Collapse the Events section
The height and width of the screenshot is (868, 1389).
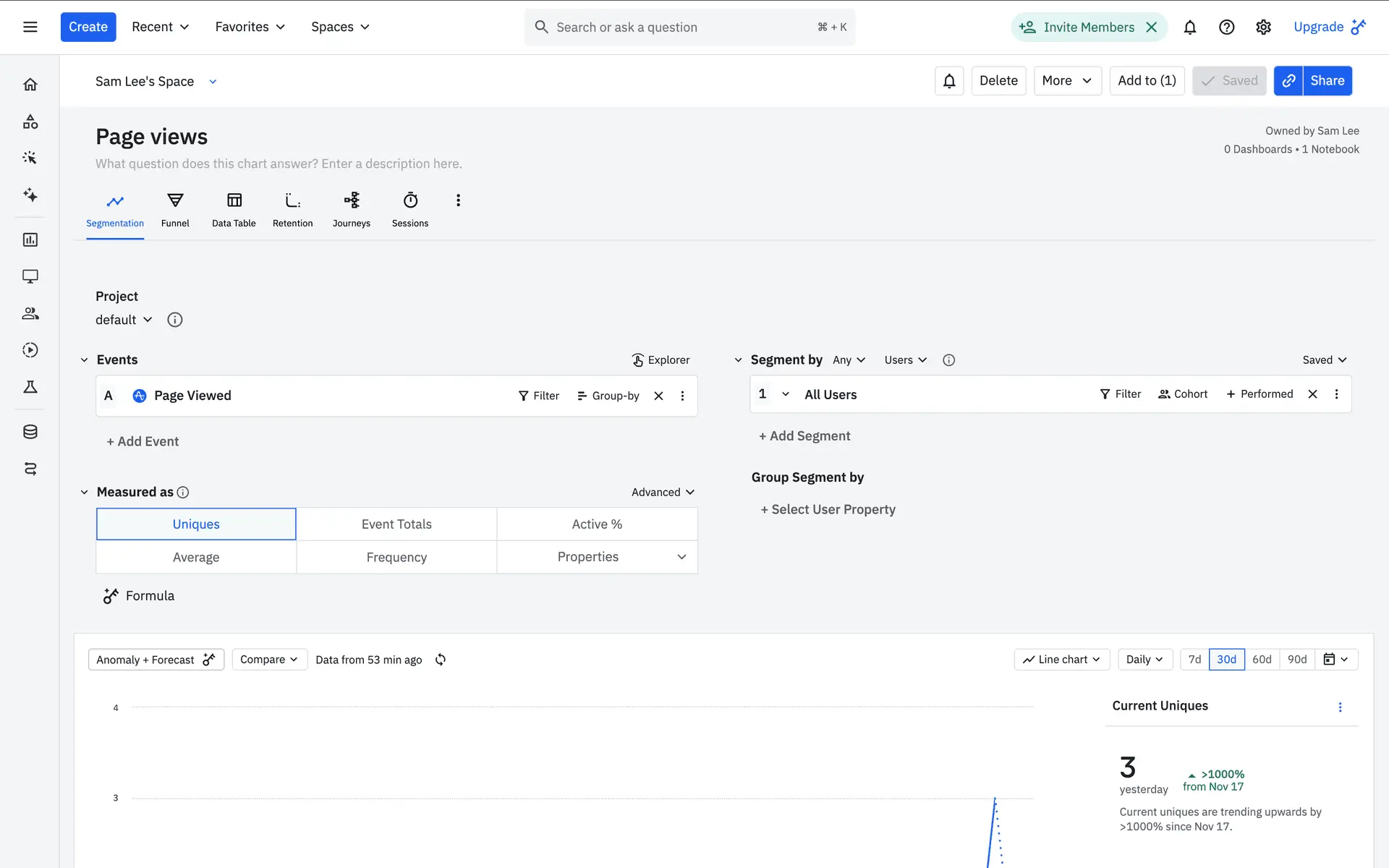[x=84, y=360]
